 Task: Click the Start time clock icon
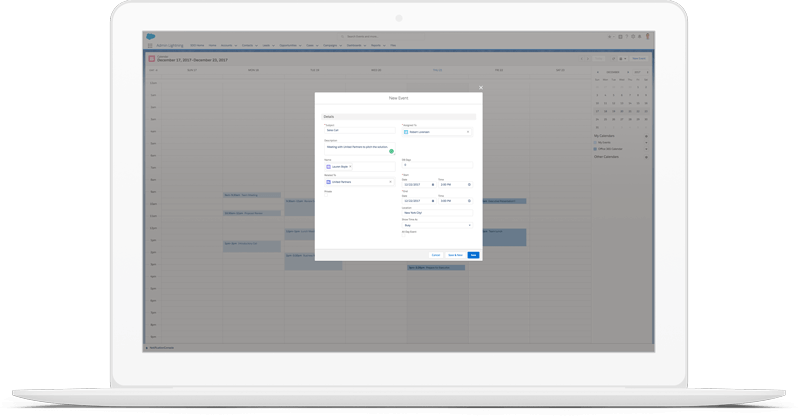pyautogui.click(x=468, y=185)
